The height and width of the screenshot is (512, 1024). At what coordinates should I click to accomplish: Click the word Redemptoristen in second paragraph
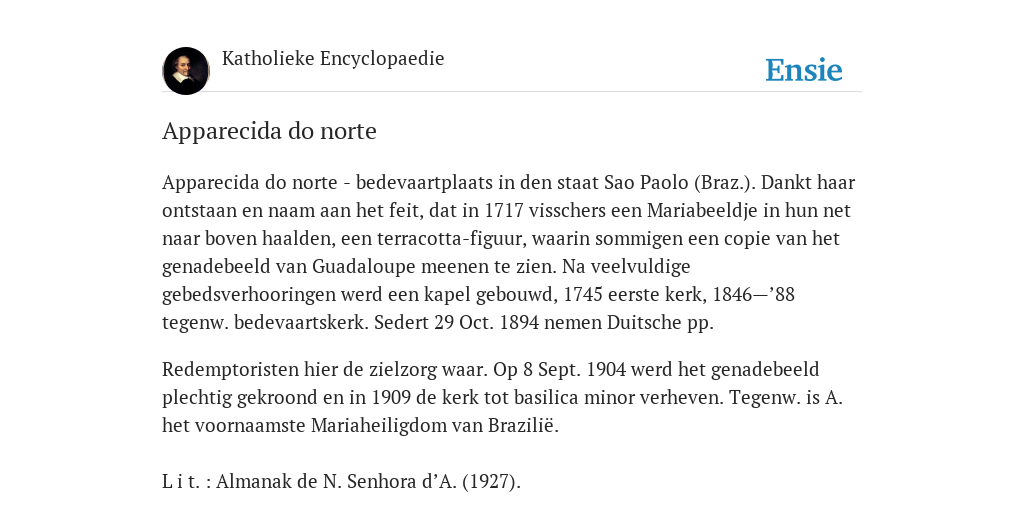pyautogui.click(x=231, y=370)
